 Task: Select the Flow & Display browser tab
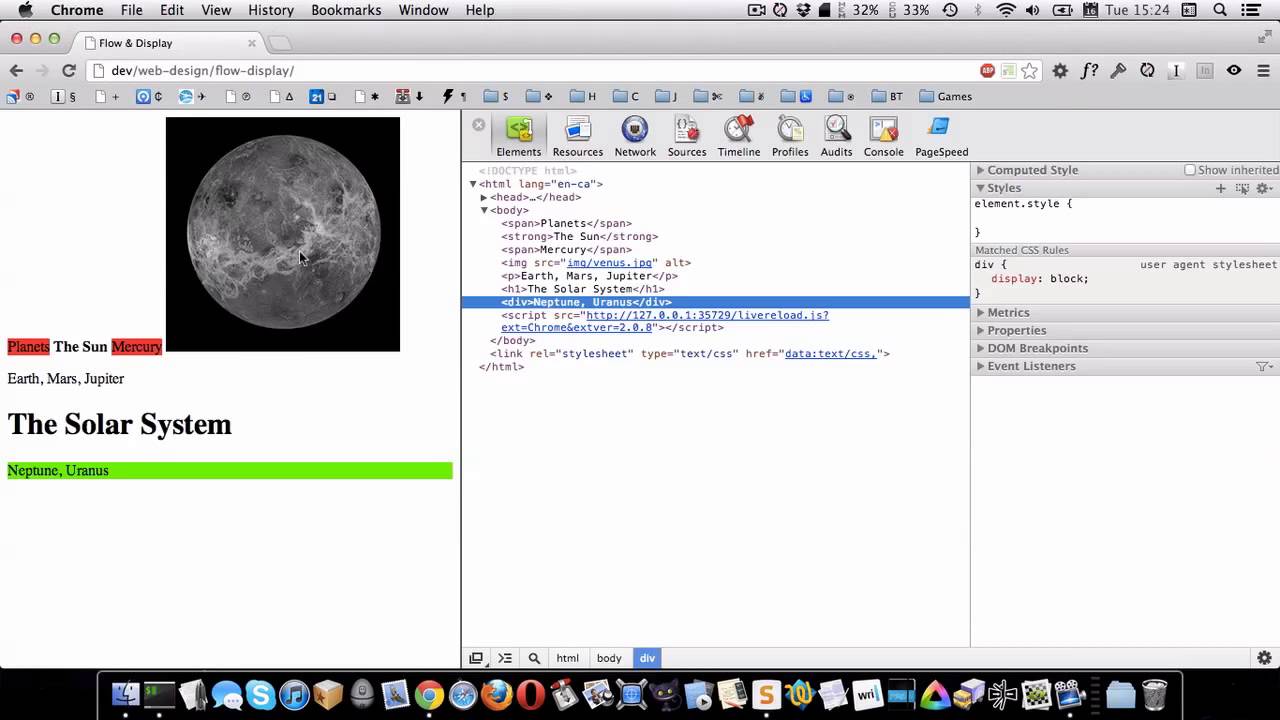coord(170,43)
